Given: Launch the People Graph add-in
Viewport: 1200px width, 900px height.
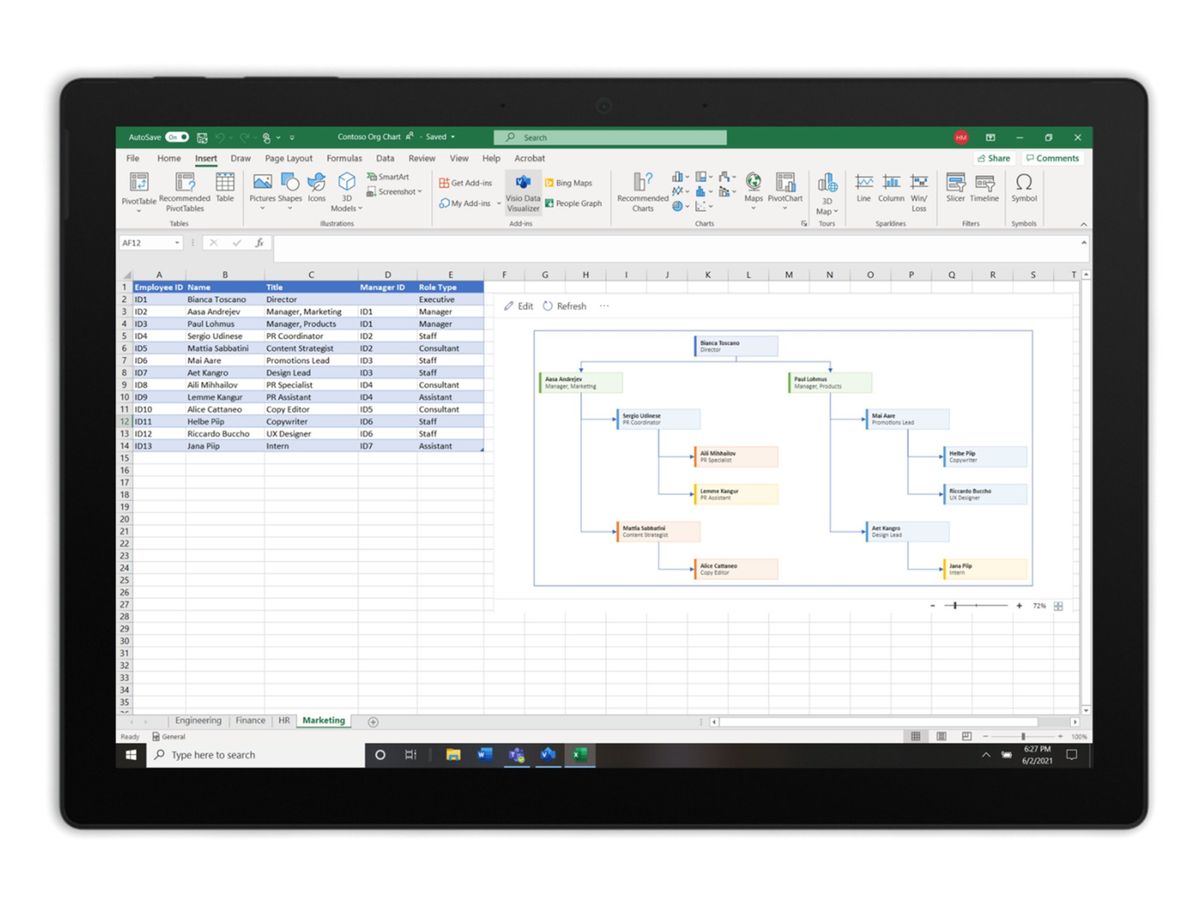Looking at the screenshot, I should 573,203.
